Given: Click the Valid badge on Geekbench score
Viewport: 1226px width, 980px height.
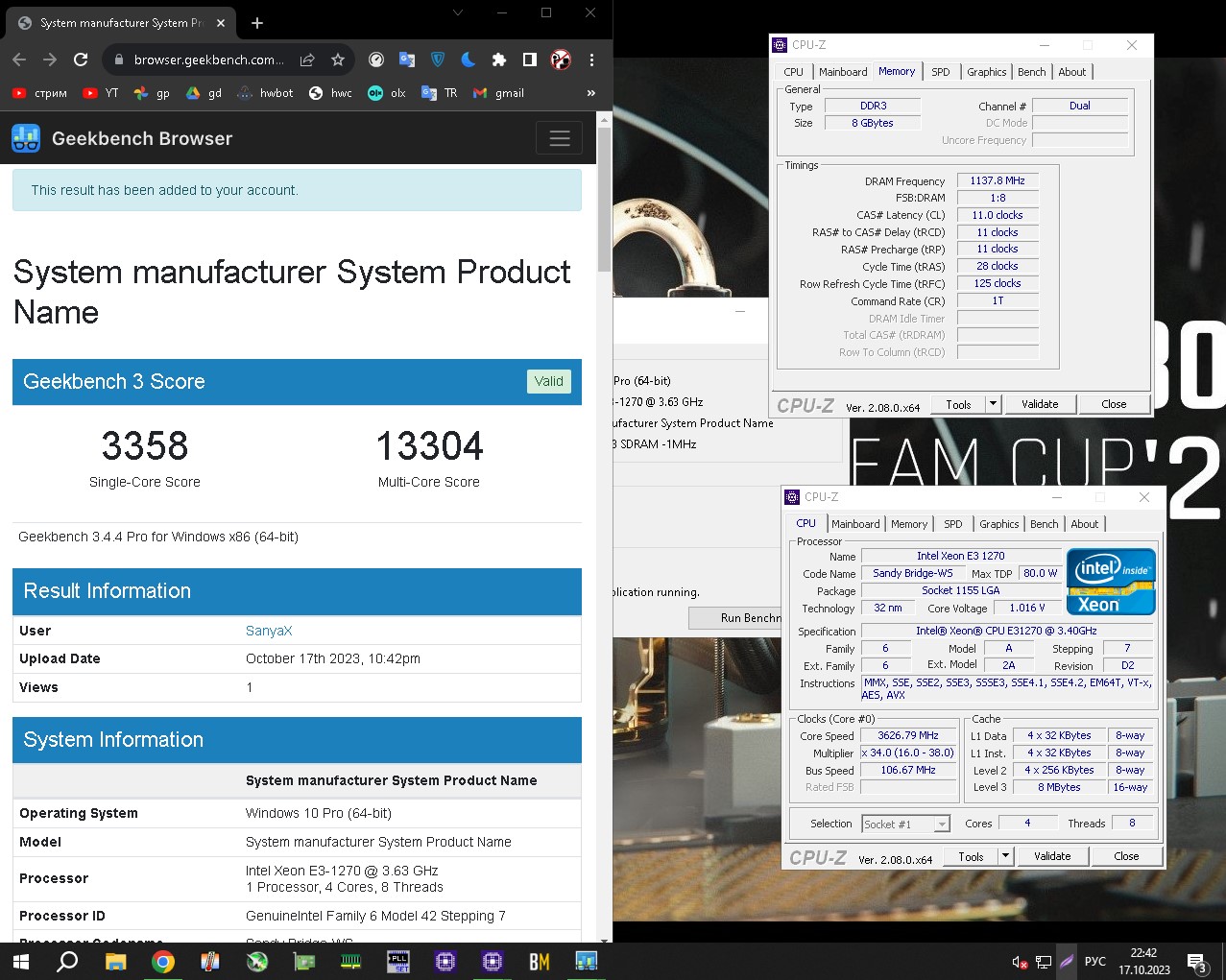Looking at the screenshot, I should [549, 381].
